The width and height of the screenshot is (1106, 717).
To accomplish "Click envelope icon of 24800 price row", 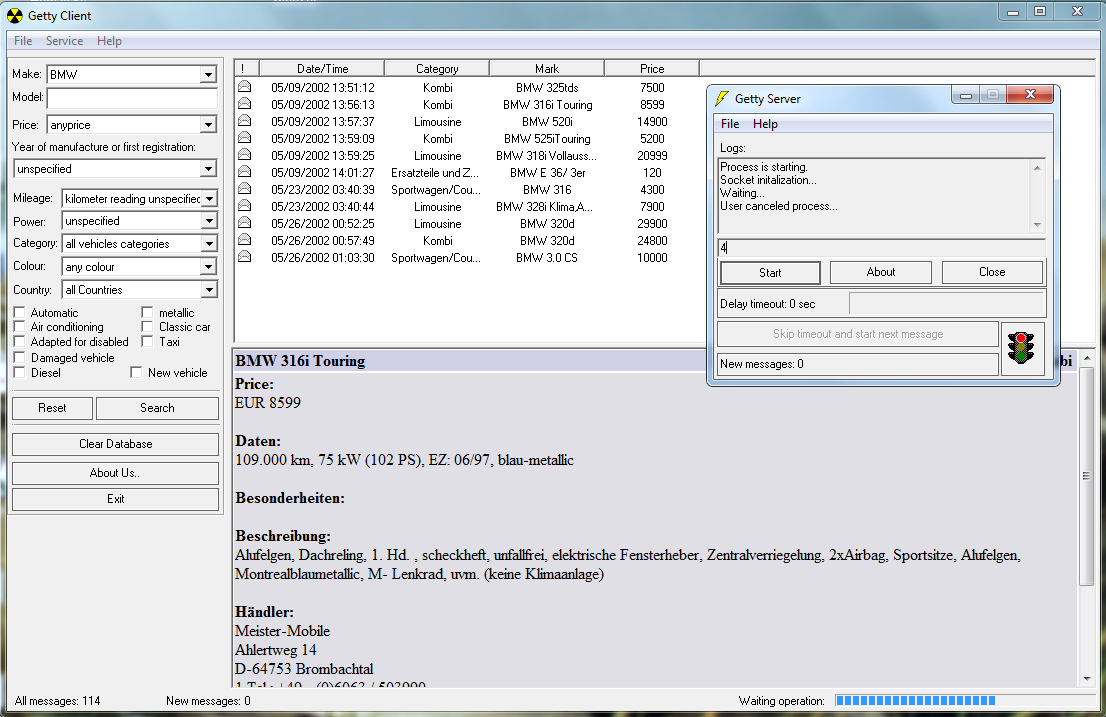I will point(244,240).
